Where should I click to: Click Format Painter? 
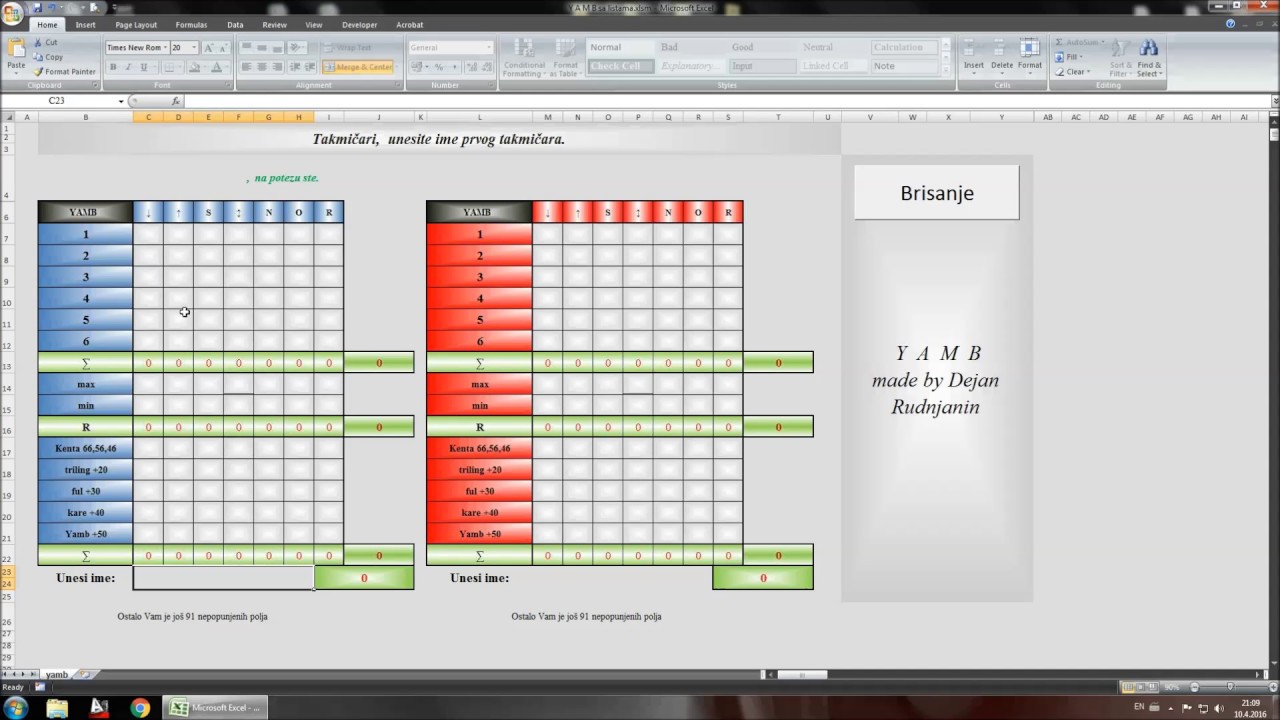coord(65,72)
